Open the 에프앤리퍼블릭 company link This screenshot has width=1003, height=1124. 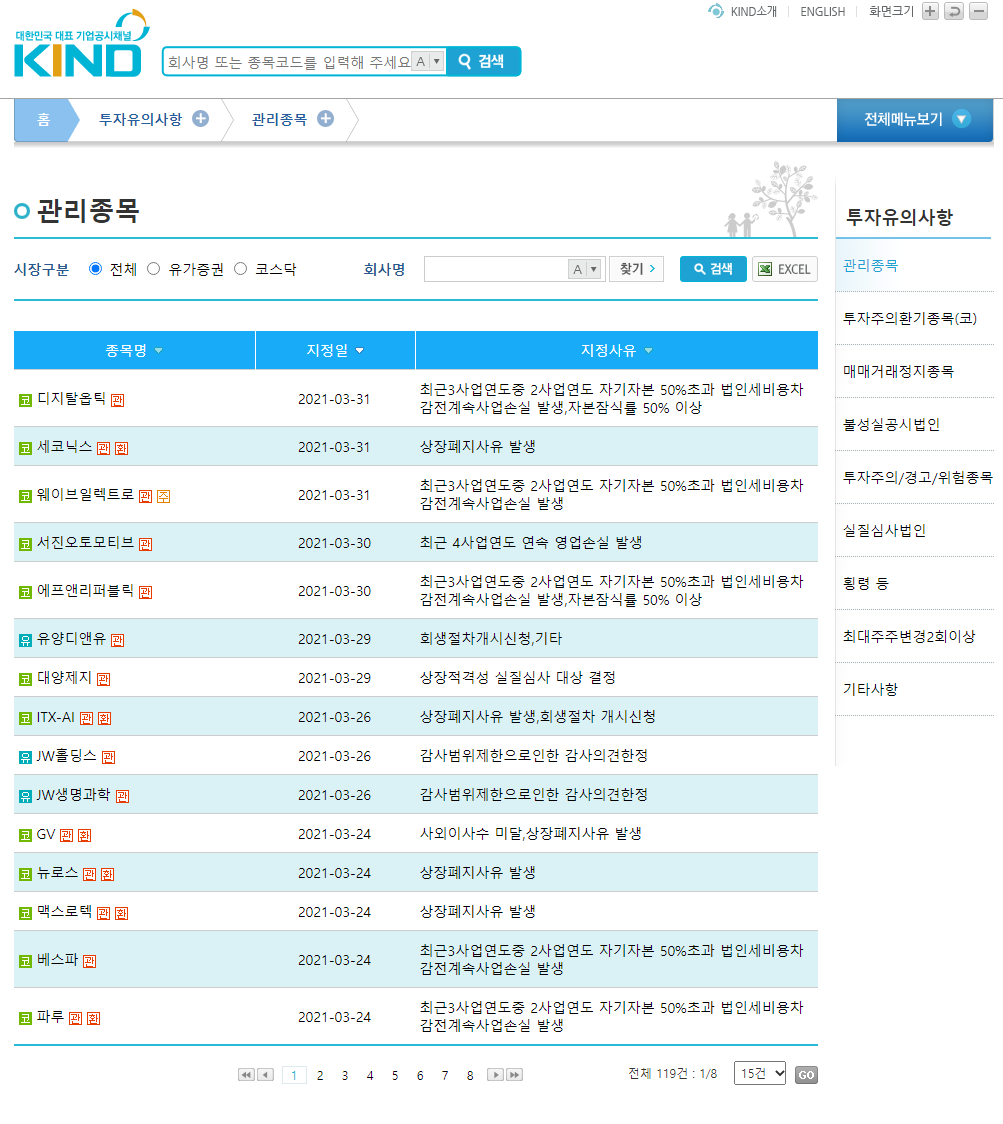pos(85,591)
